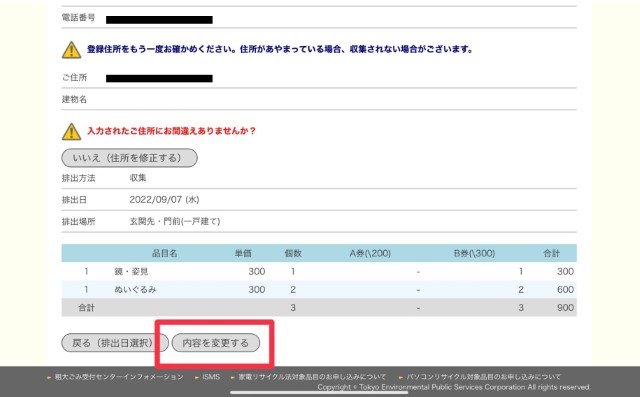Image resolution: width=640 pixels, height=397 pixels.
Task: Select the 単価 column header
Action: [243, 253]
